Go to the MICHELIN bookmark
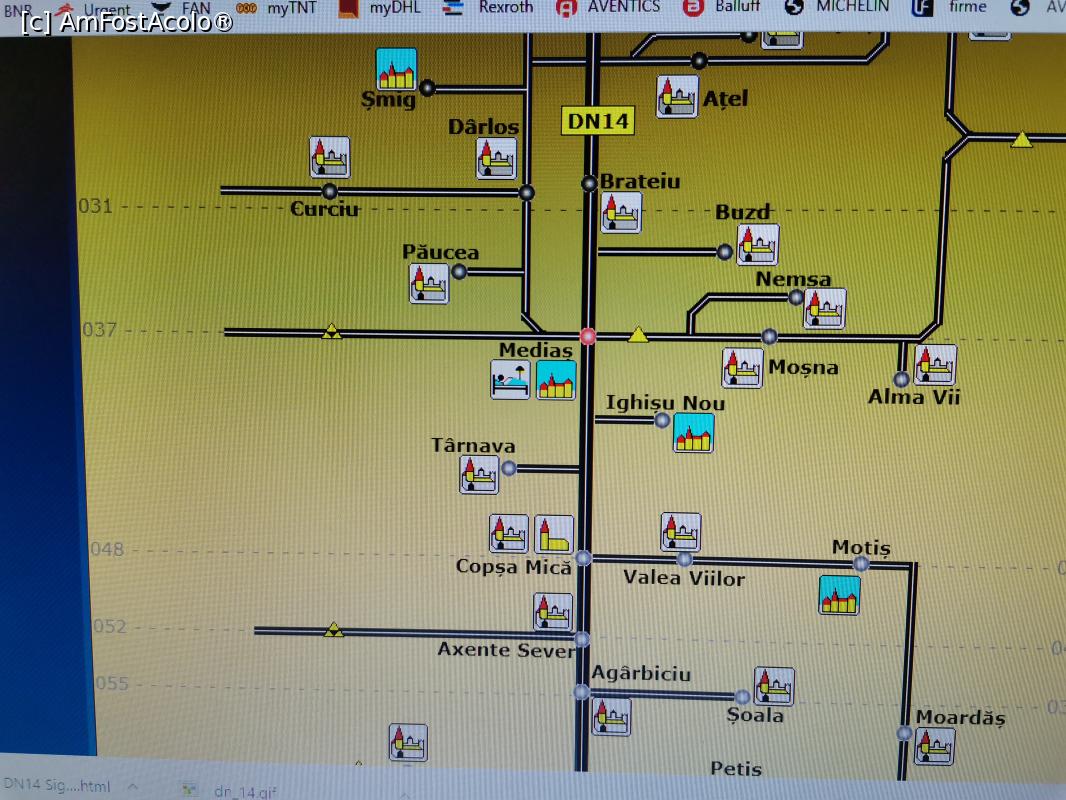The width and height of the screenshot is (1066, 800). (851, 7)
